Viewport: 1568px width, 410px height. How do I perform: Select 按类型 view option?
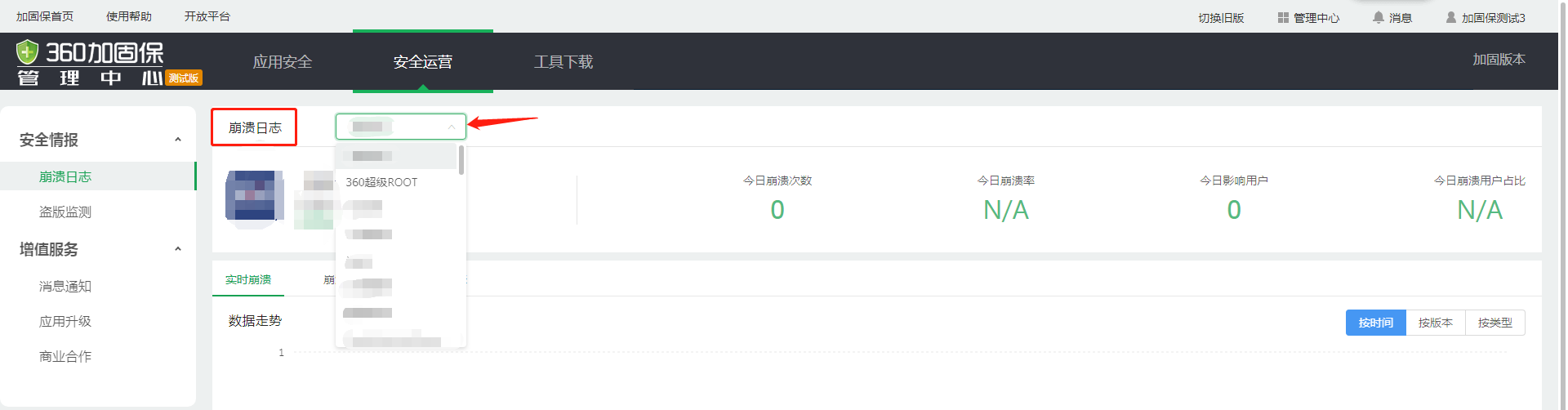tap(1494, 323)
